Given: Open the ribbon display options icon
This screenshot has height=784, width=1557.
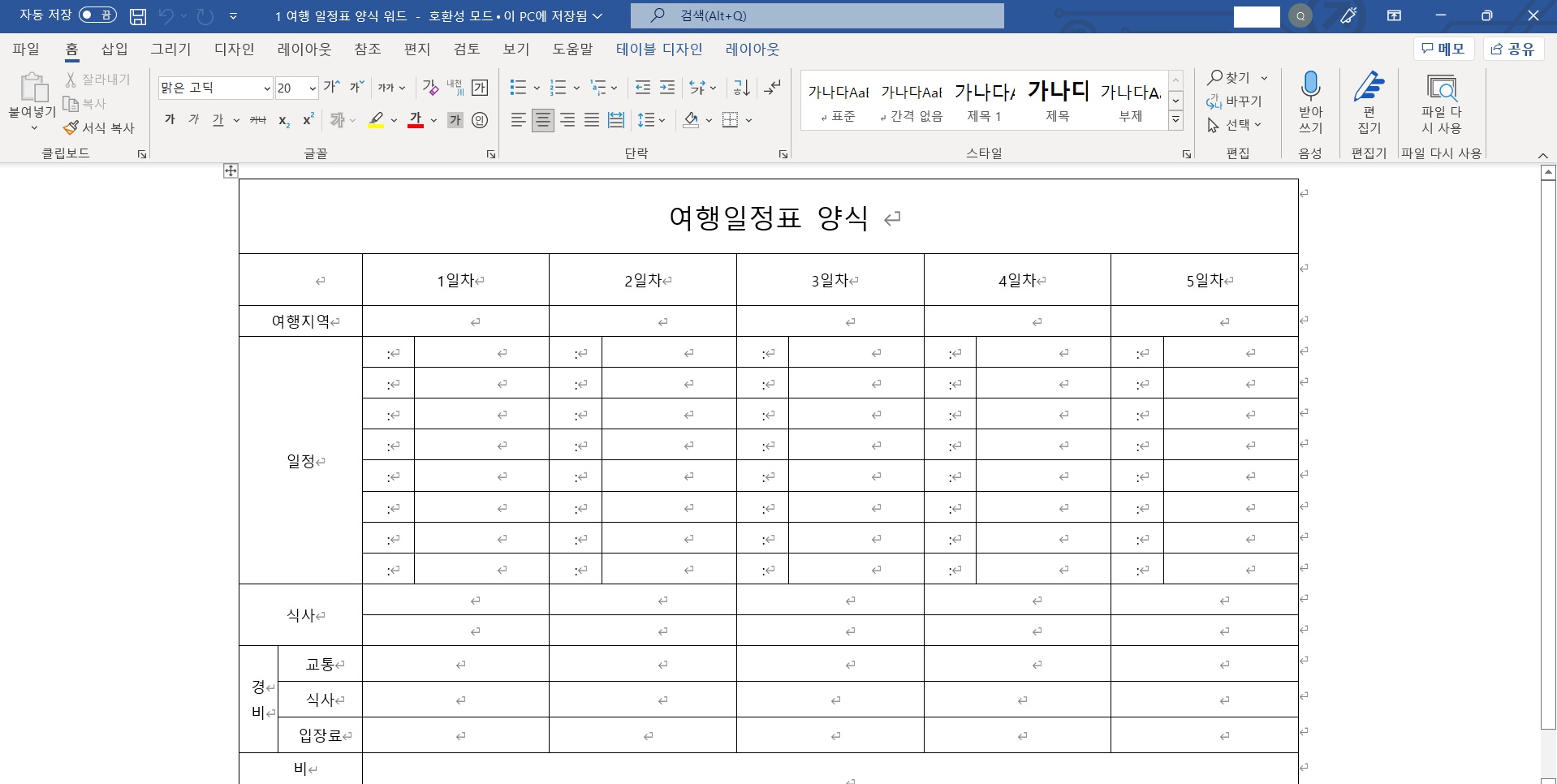Looking at the screenshot, I should [1394, 15].
